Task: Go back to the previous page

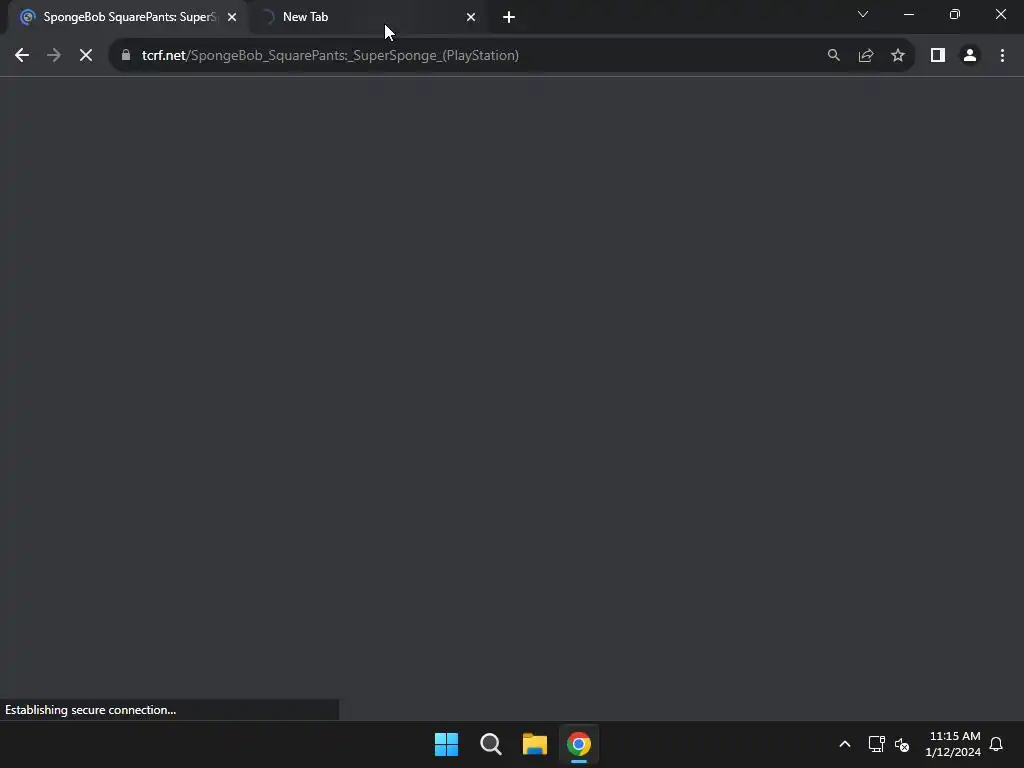Action: click(x=22, y=56)
